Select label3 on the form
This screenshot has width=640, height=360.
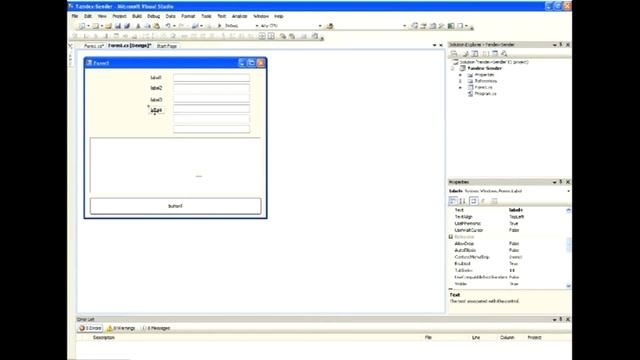pyautogui.click(x=156, y=100)
